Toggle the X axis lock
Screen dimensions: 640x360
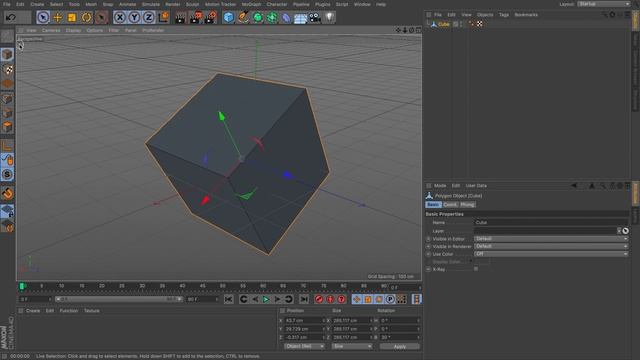pyautogui.click(x=120, y=18)
